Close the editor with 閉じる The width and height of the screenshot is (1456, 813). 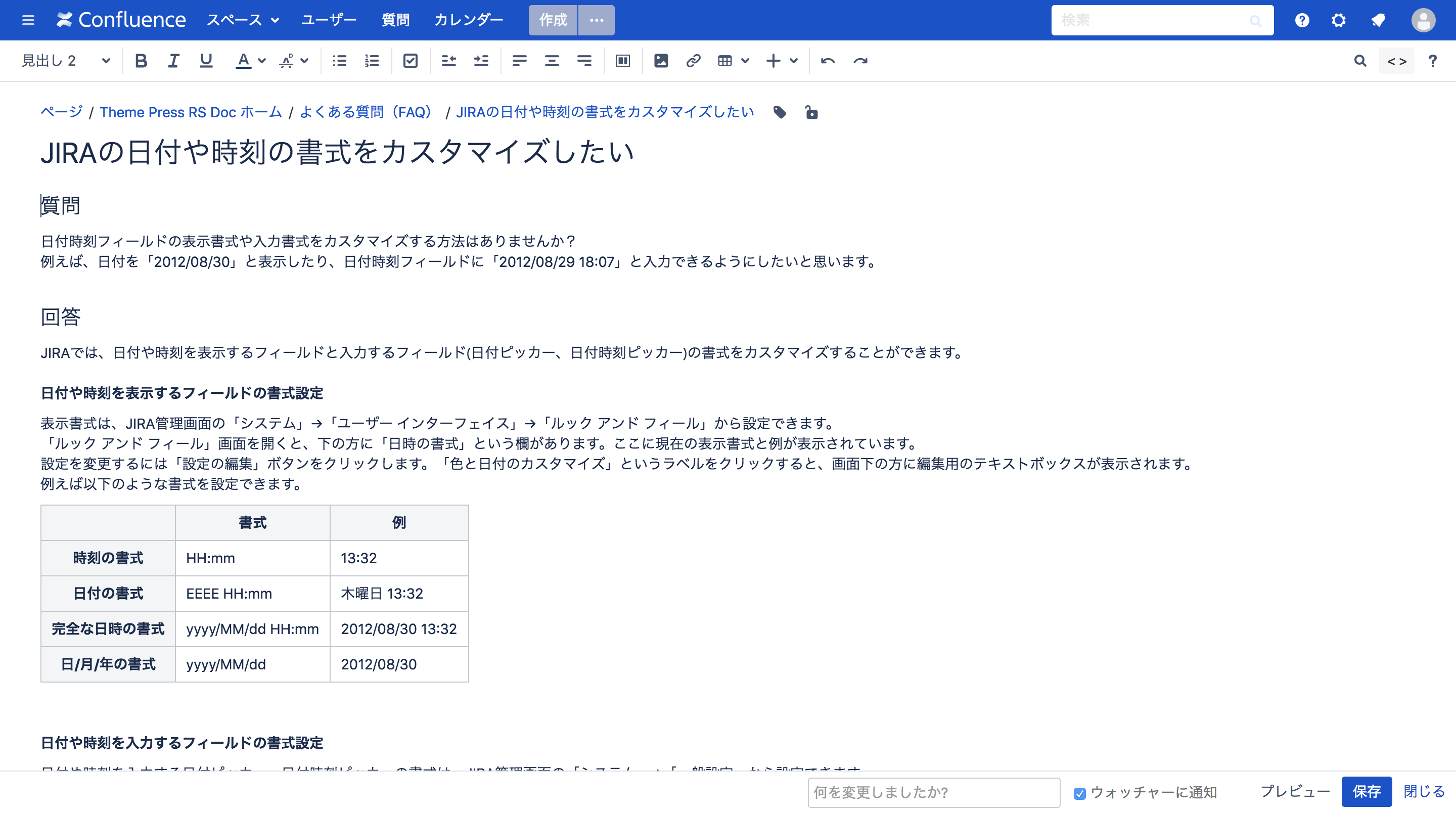click(x=1424, y=792)
